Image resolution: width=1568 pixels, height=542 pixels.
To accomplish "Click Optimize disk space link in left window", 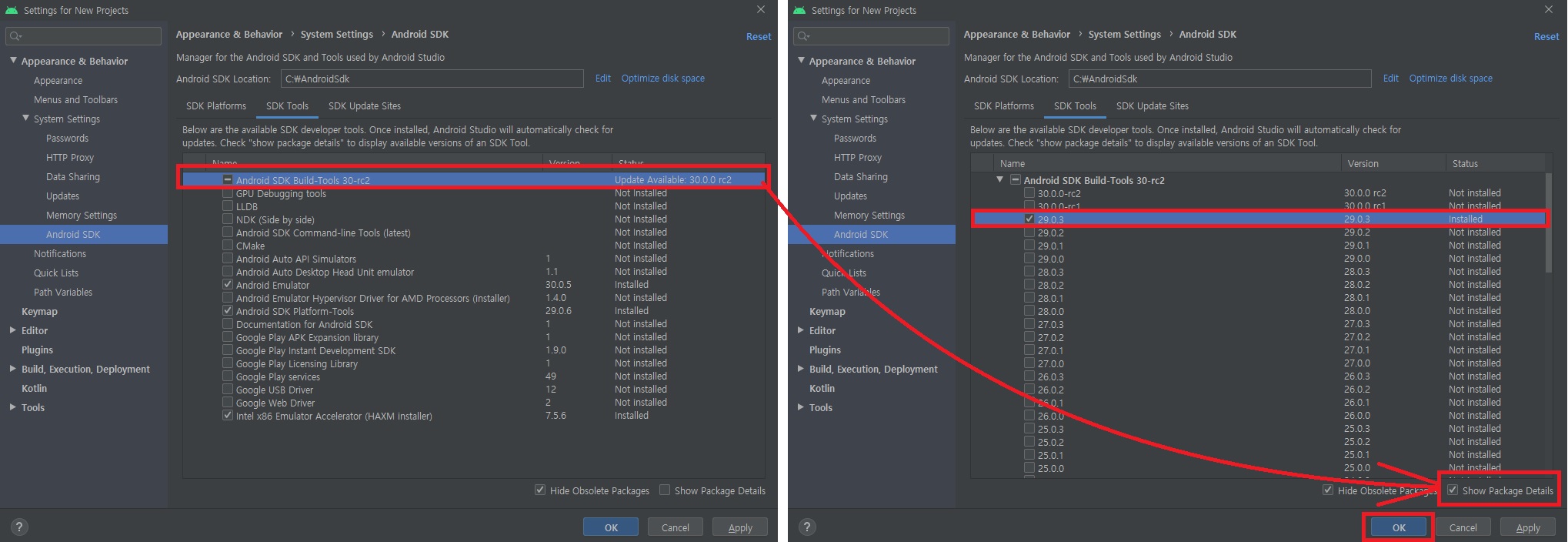I will pos(663,79).
